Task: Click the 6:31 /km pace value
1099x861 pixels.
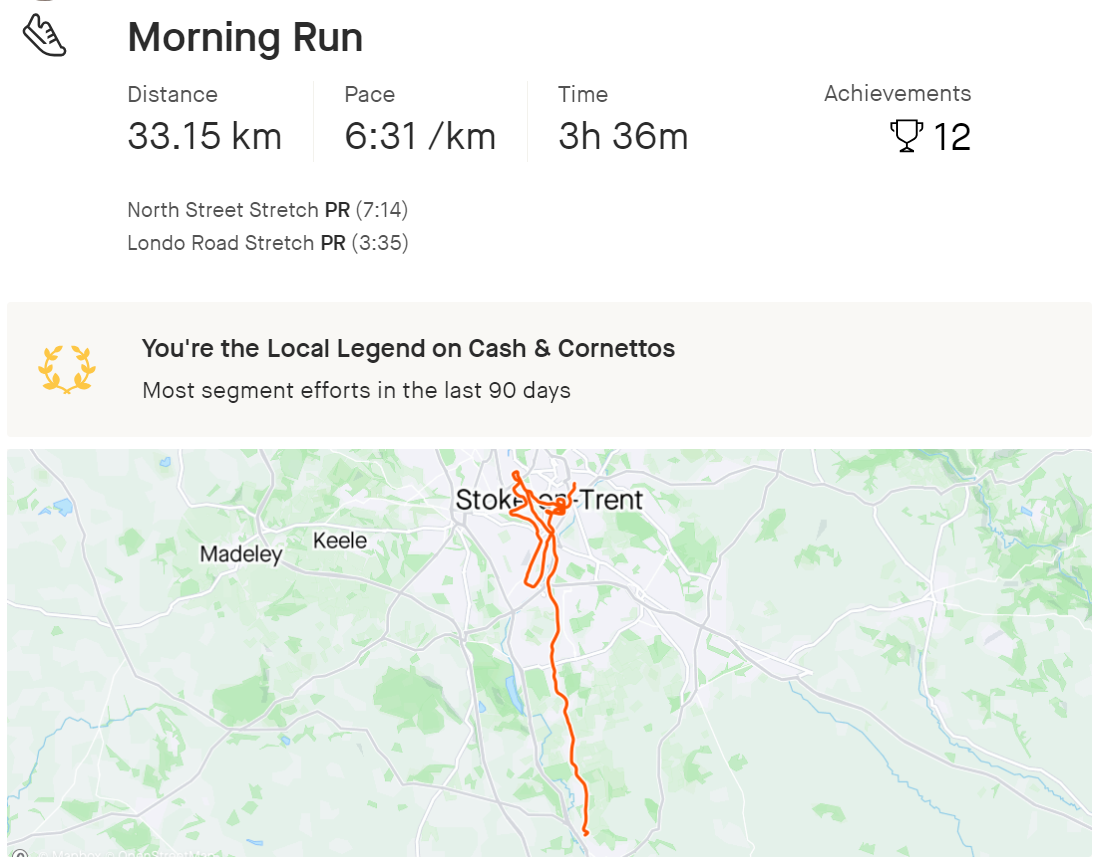Action: 420,136
